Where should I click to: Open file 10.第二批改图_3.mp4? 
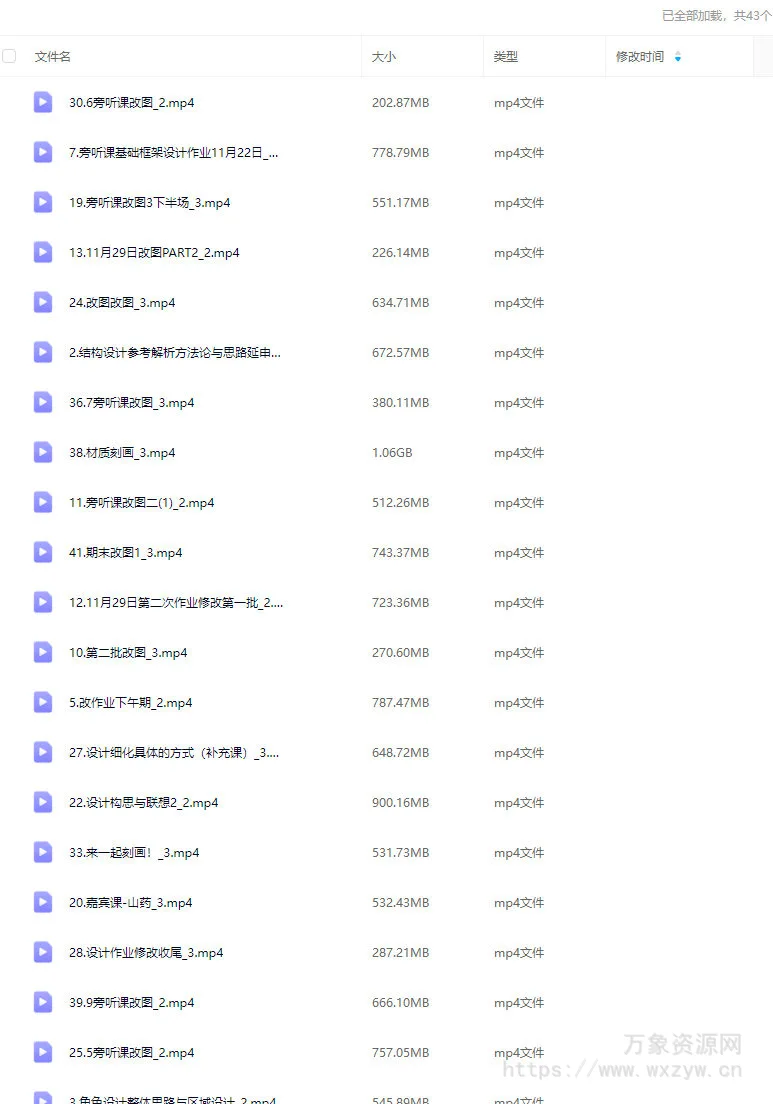click(128, 652)
